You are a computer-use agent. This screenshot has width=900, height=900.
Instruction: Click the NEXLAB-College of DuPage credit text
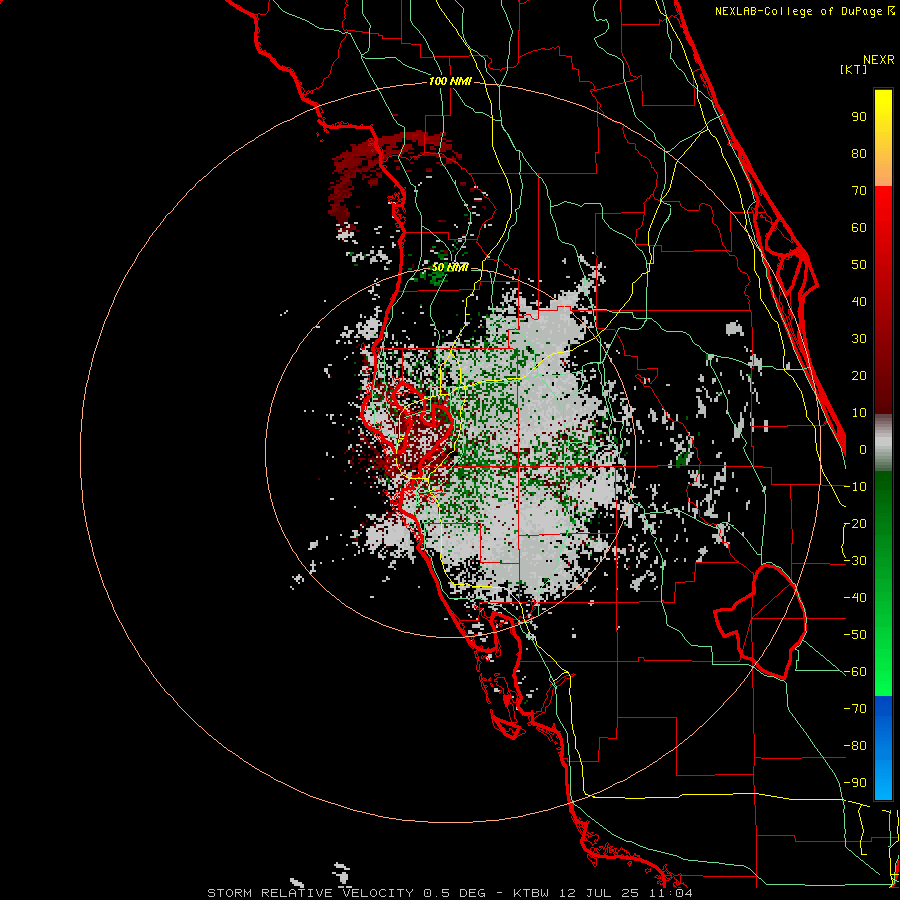coord(798,11)
